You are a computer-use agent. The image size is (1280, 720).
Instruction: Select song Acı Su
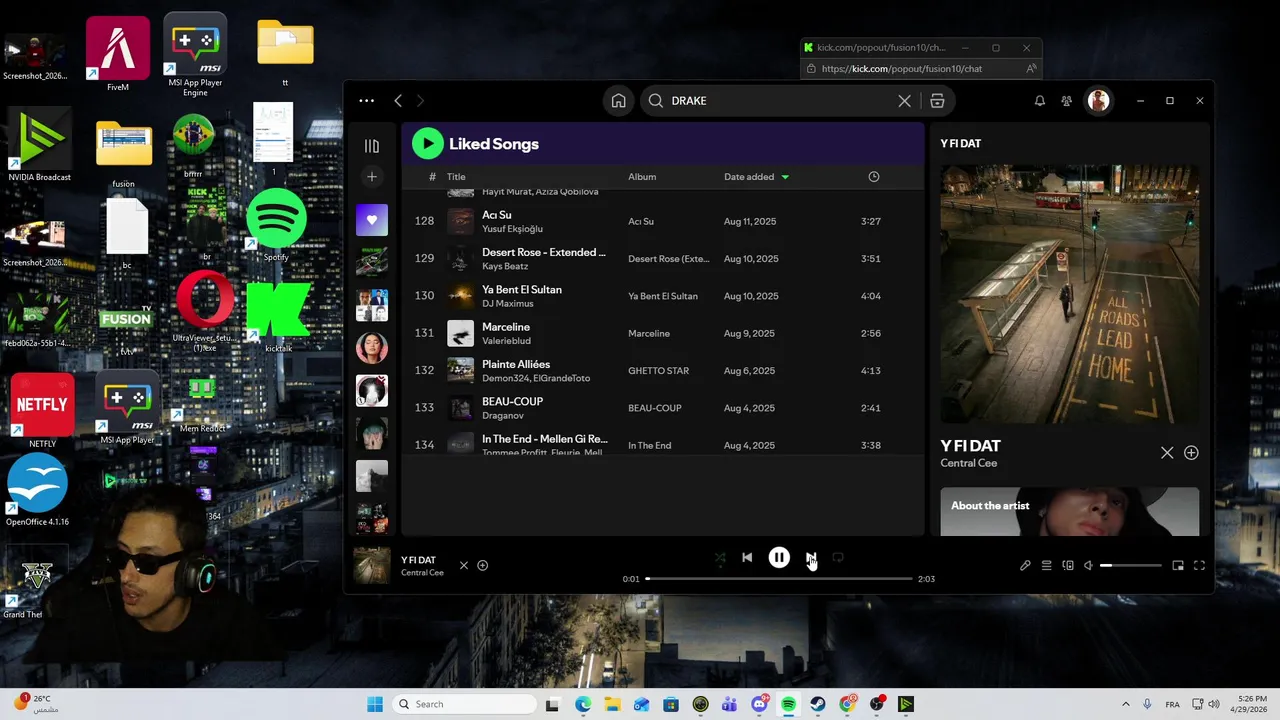(x=497, y=215)
